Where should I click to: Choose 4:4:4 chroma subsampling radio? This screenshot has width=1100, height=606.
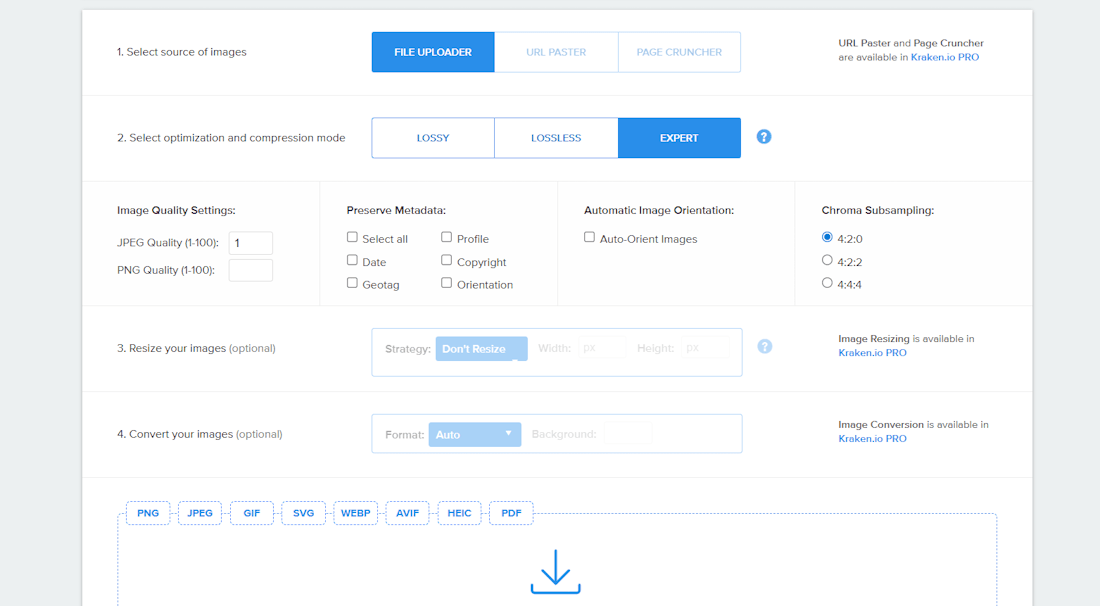coord(827,283)
